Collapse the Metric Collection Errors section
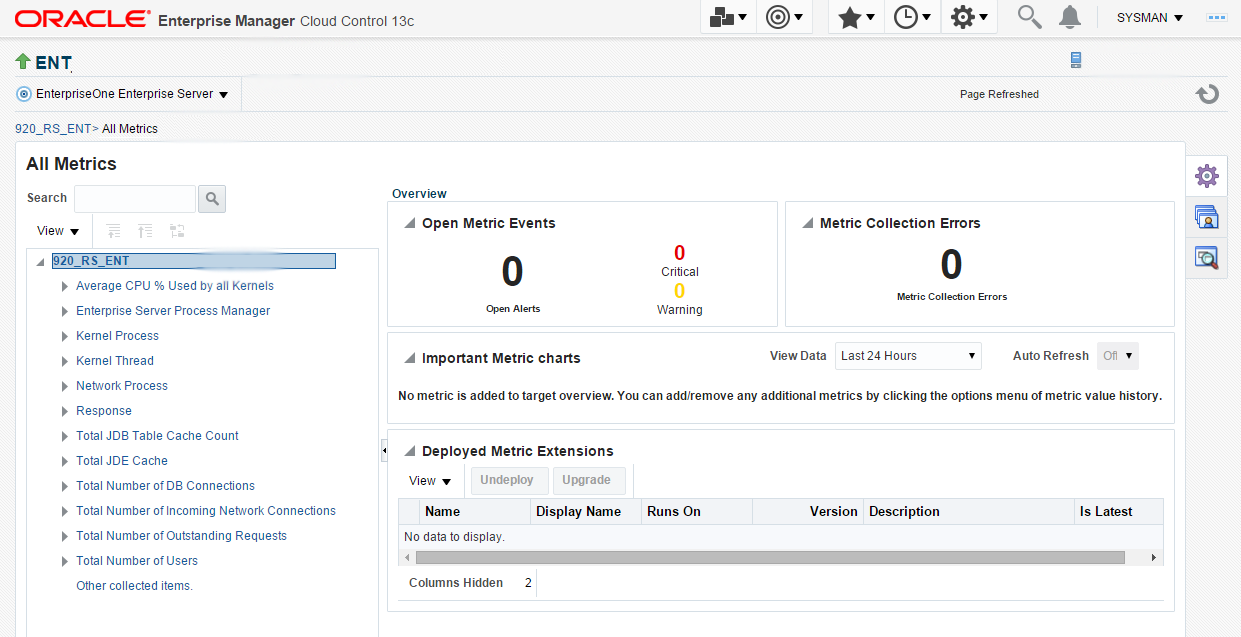This screenshot has height=637, width=1241. [x=807, y=224]
